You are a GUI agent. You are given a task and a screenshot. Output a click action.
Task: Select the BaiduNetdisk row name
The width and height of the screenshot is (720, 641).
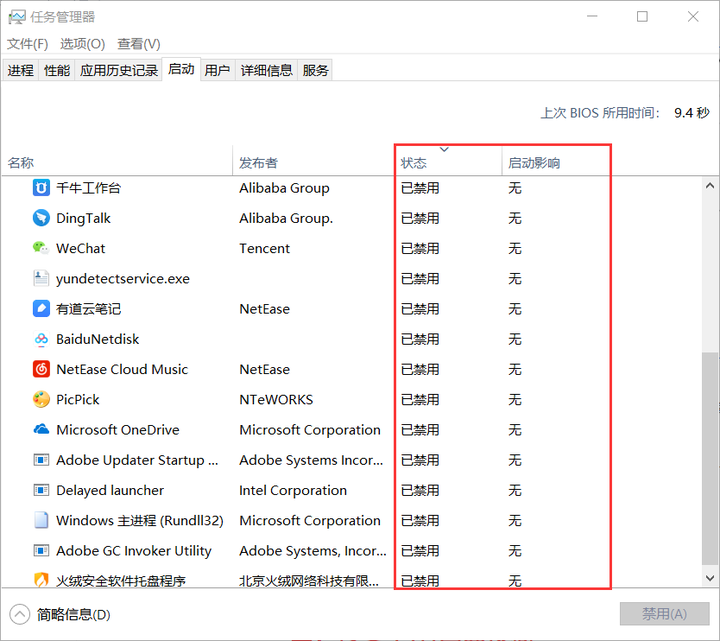point(97,339)
